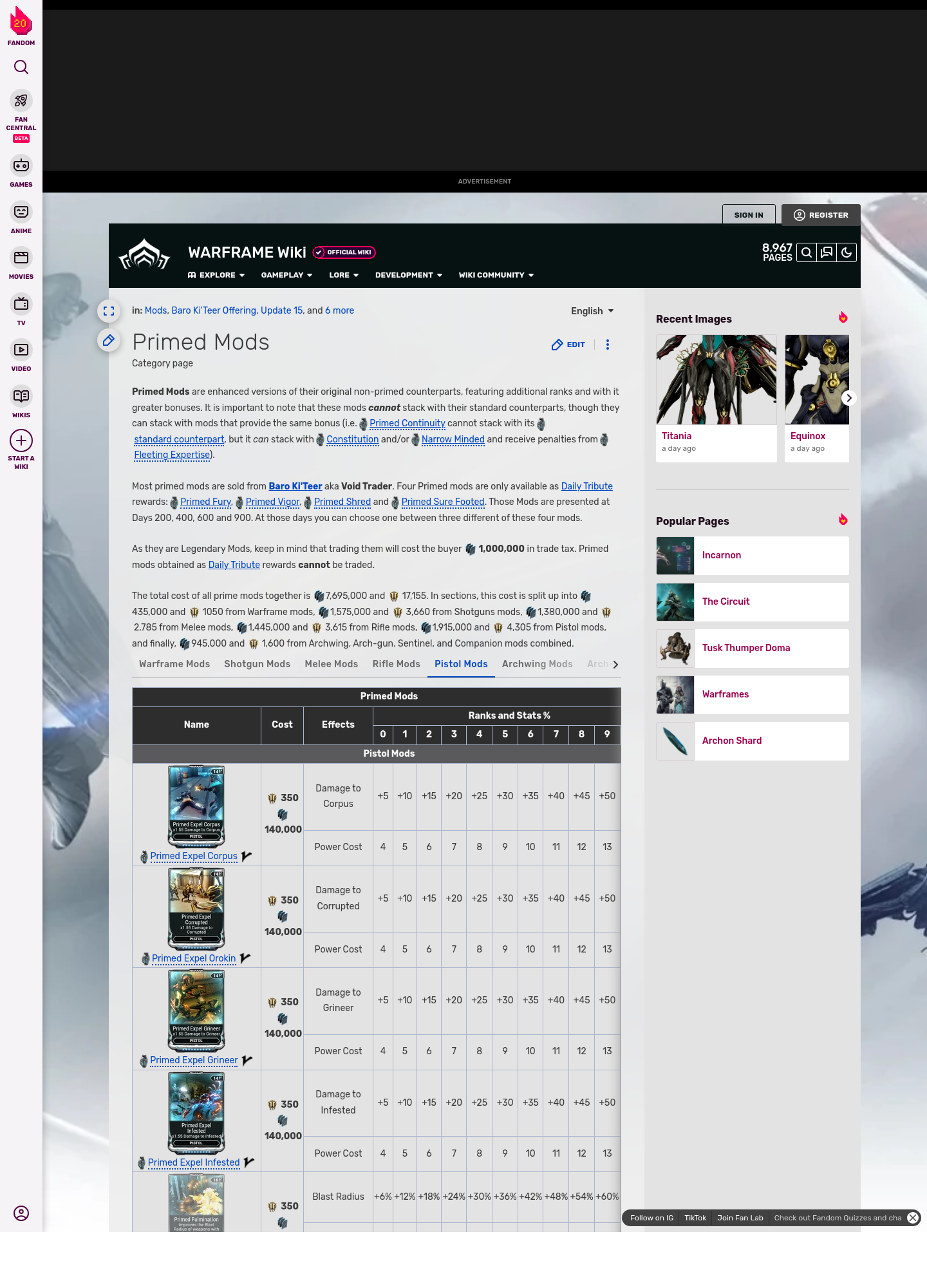927x1288 pixels.
Task: Click the Sign In button
Action: (x=749, y=215)
